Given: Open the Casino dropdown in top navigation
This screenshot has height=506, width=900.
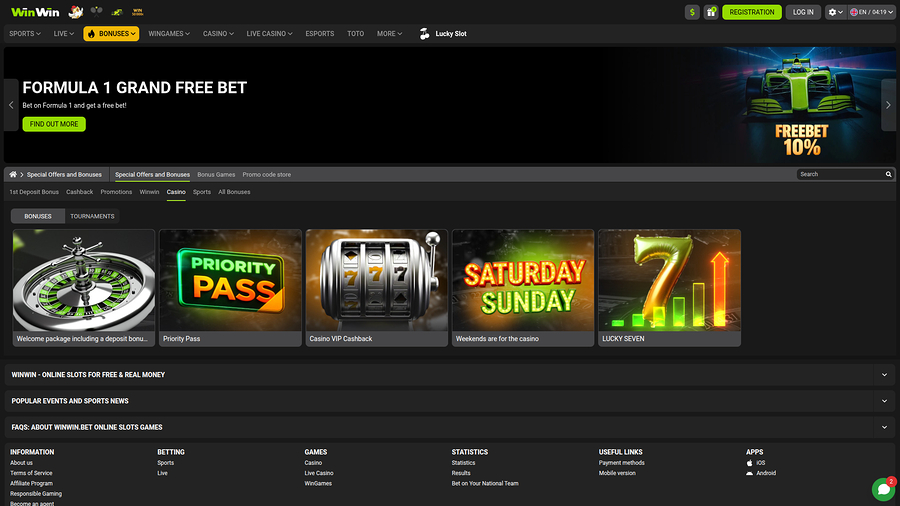Looking at the screenshot, I should (218, 34).
